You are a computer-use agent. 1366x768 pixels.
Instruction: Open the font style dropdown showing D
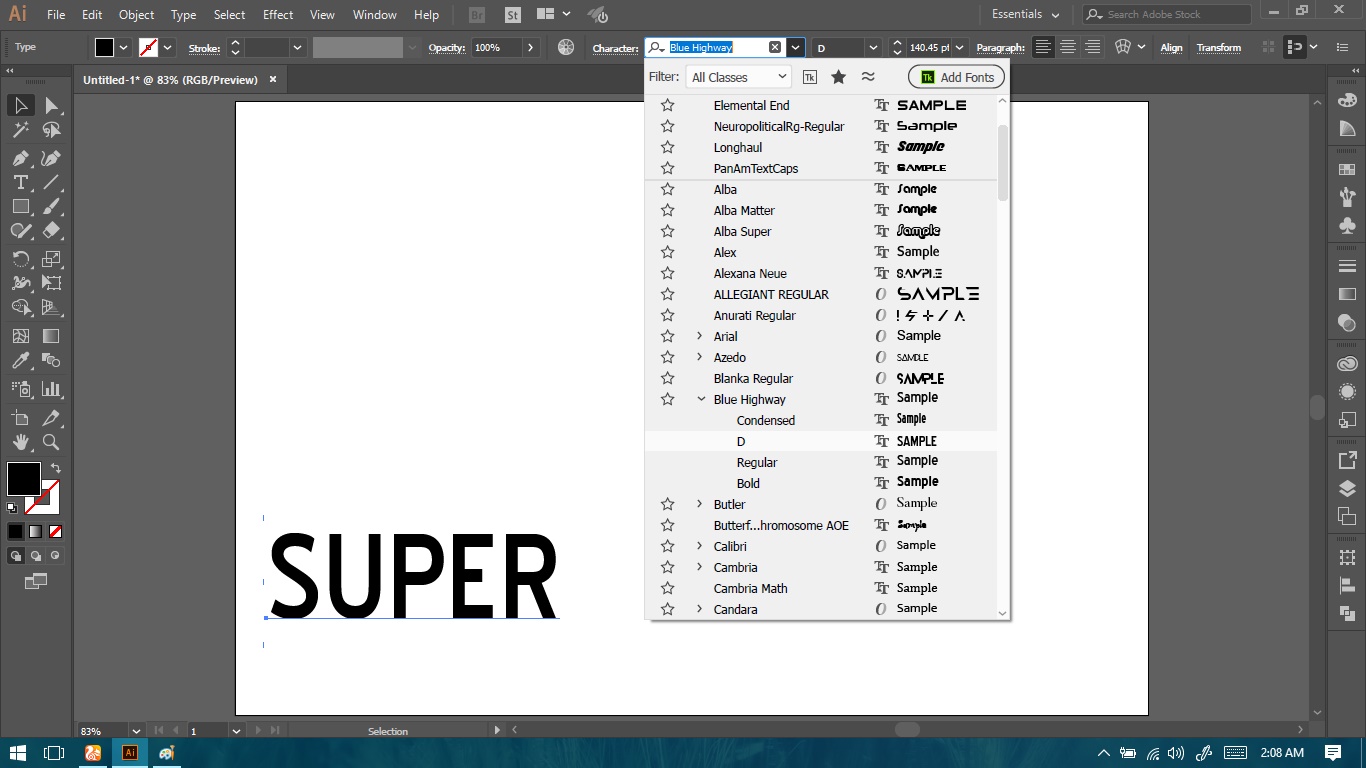(x=872, y=47)
